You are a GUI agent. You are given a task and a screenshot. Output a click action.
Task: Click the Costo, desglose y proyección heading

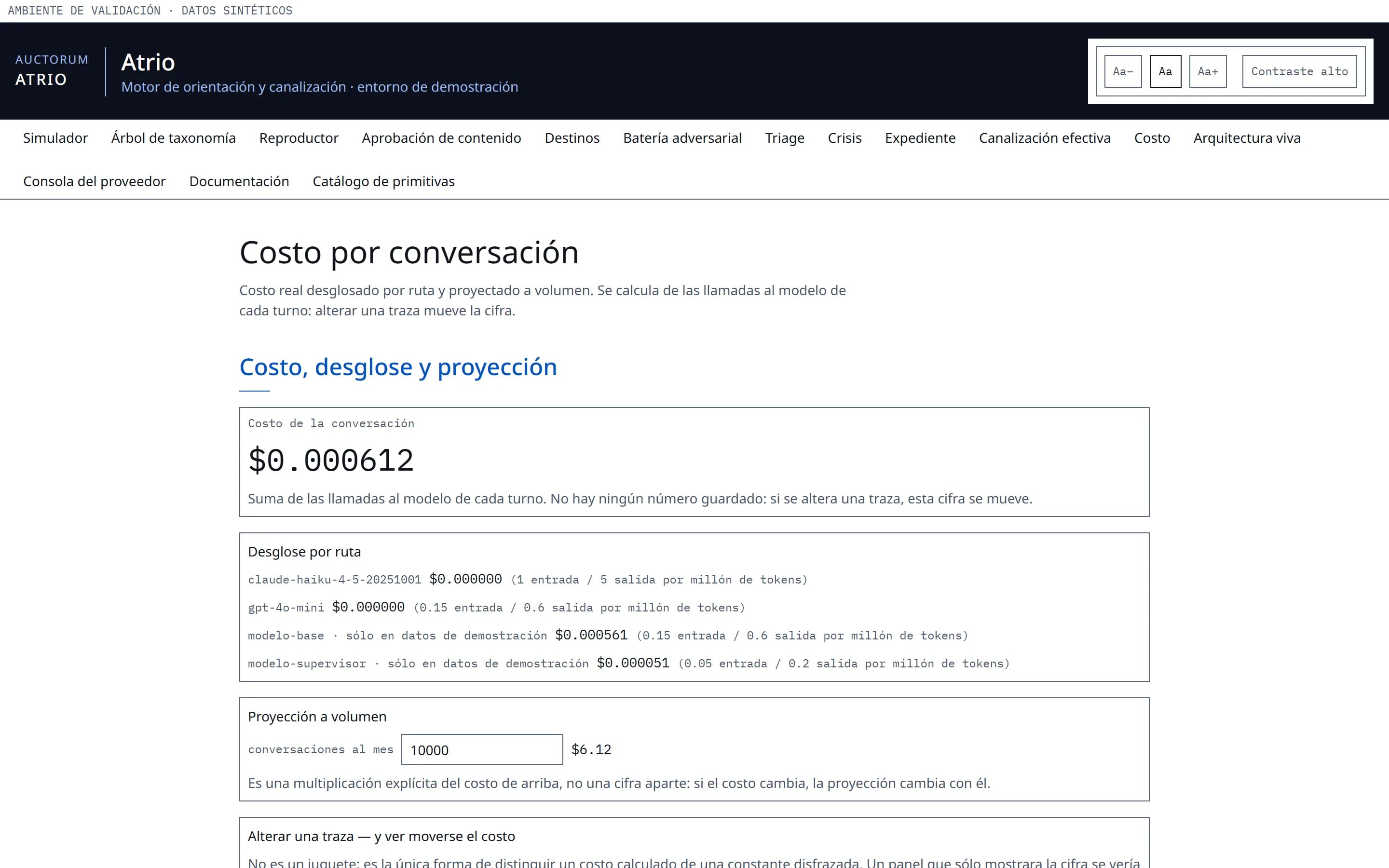click(x=398, y=367)
